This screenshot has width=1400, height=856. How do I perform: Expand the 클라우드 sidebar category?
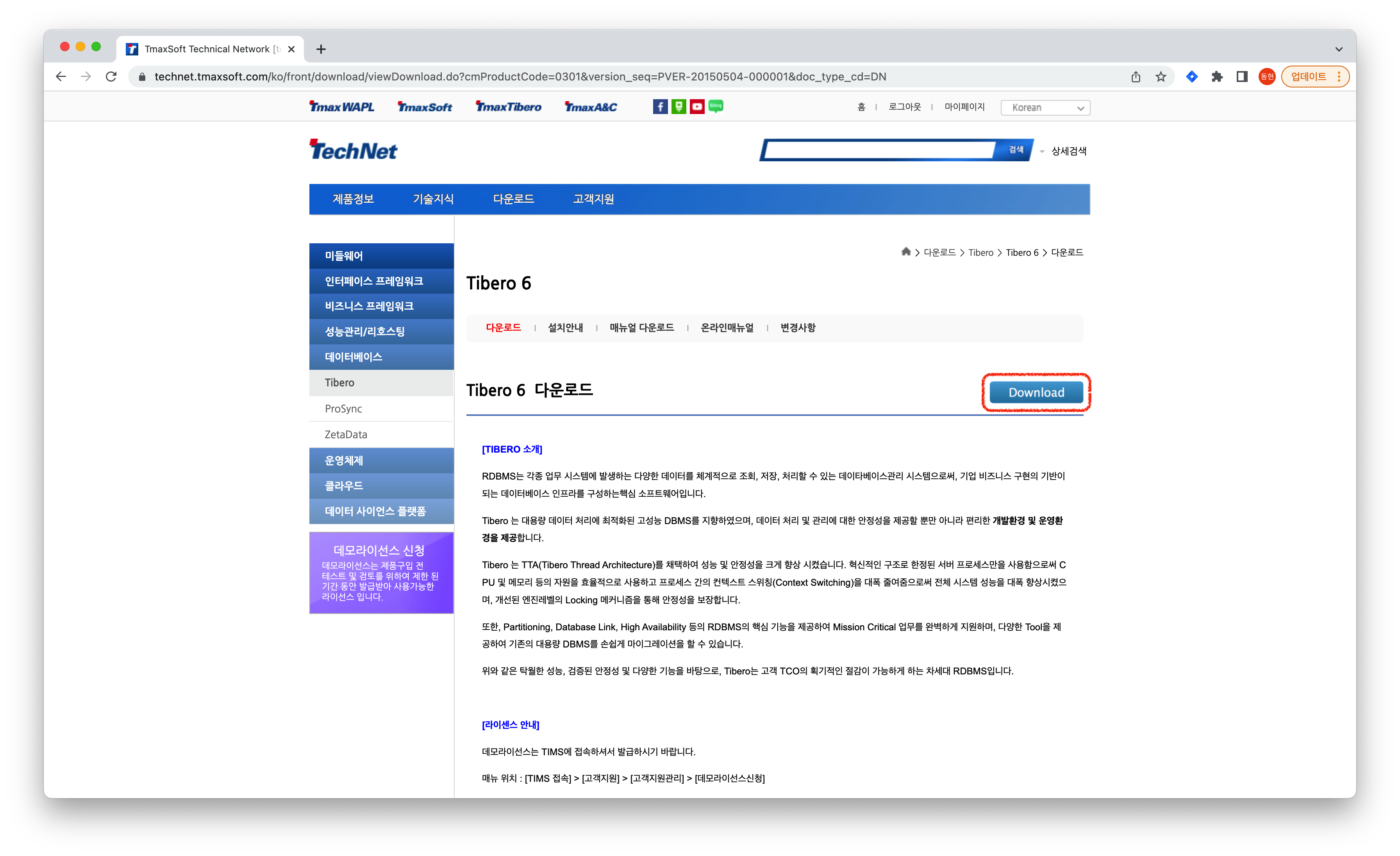381,486
